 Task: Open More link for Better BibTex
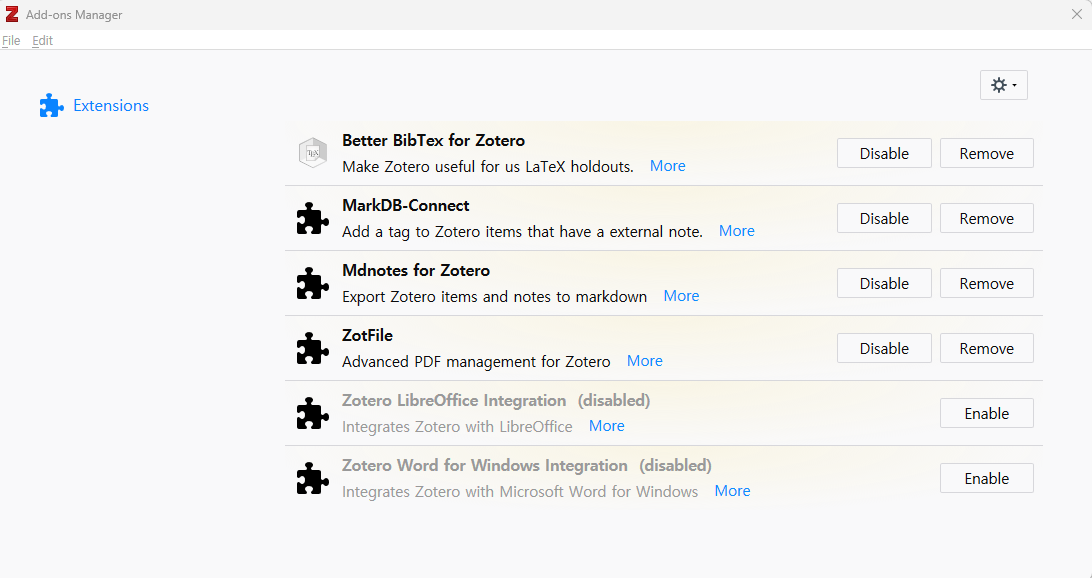point(668,166)
